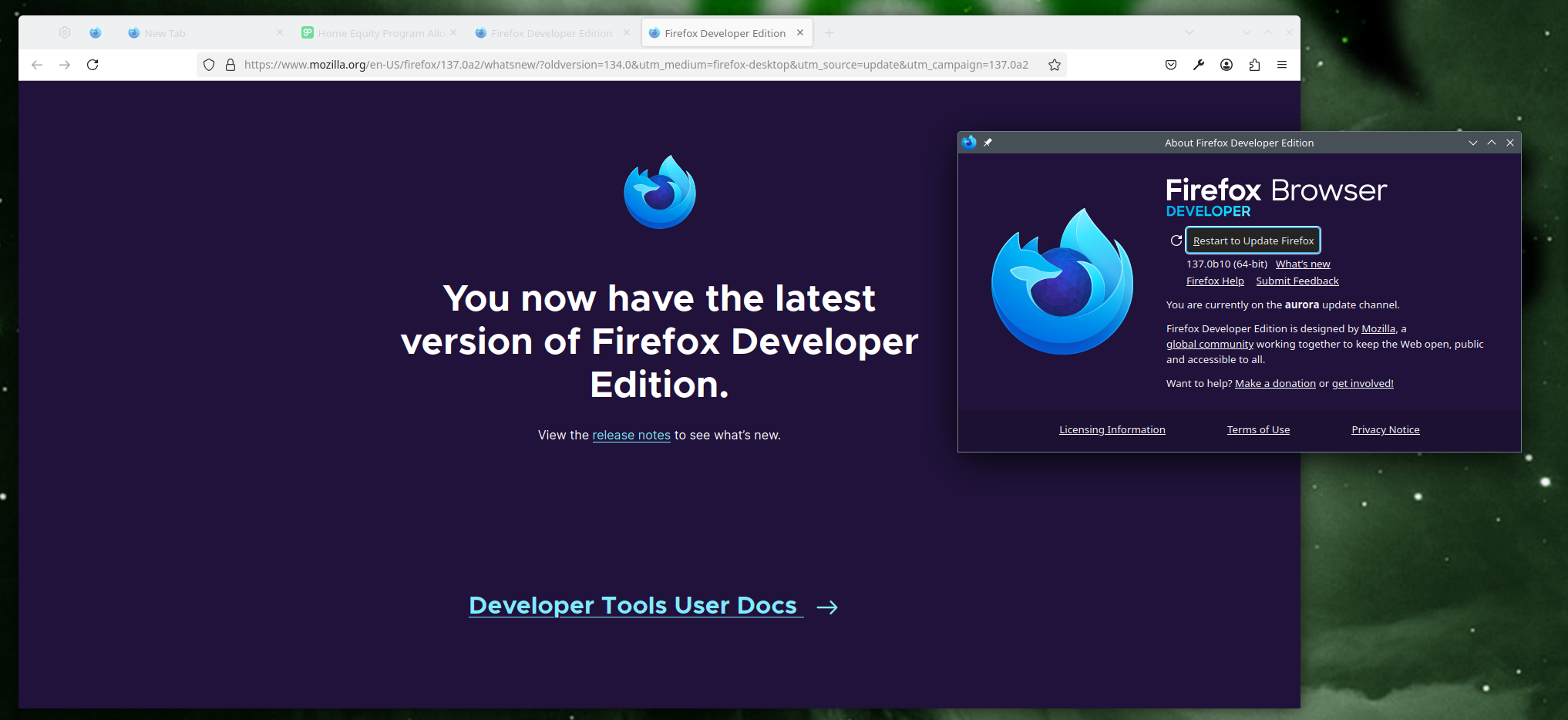Close the New Tab tab
1568x720 pixels.
point(280,32)
